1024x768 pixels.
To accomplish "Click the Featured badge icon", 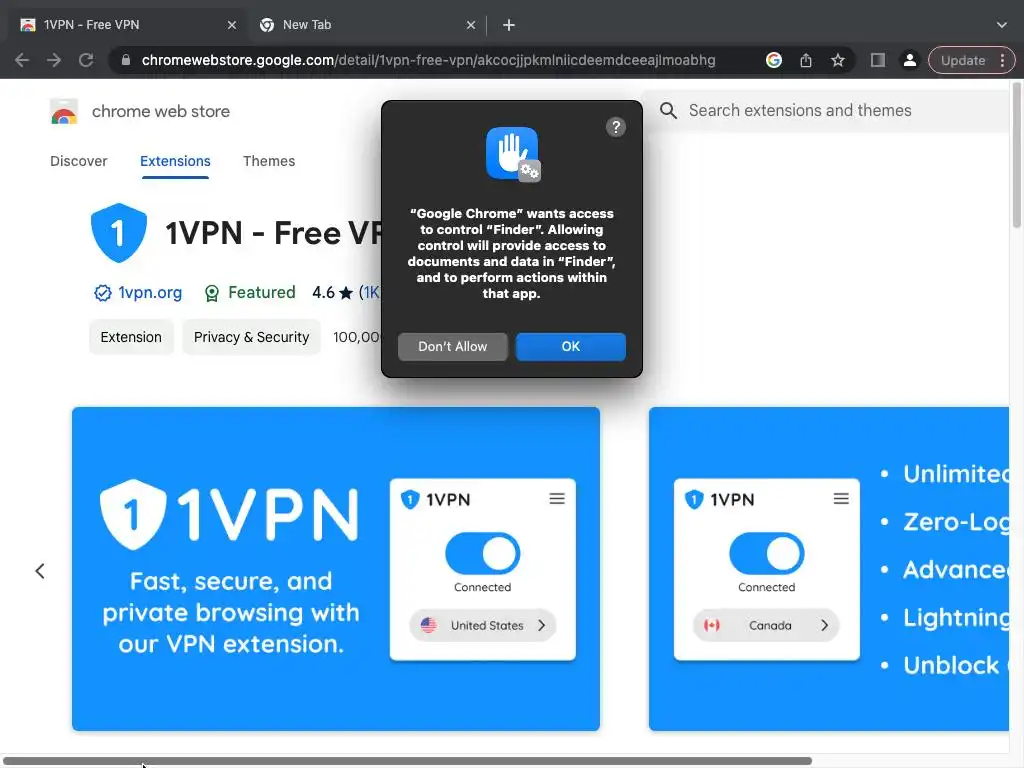I will [x=212, y=293].
